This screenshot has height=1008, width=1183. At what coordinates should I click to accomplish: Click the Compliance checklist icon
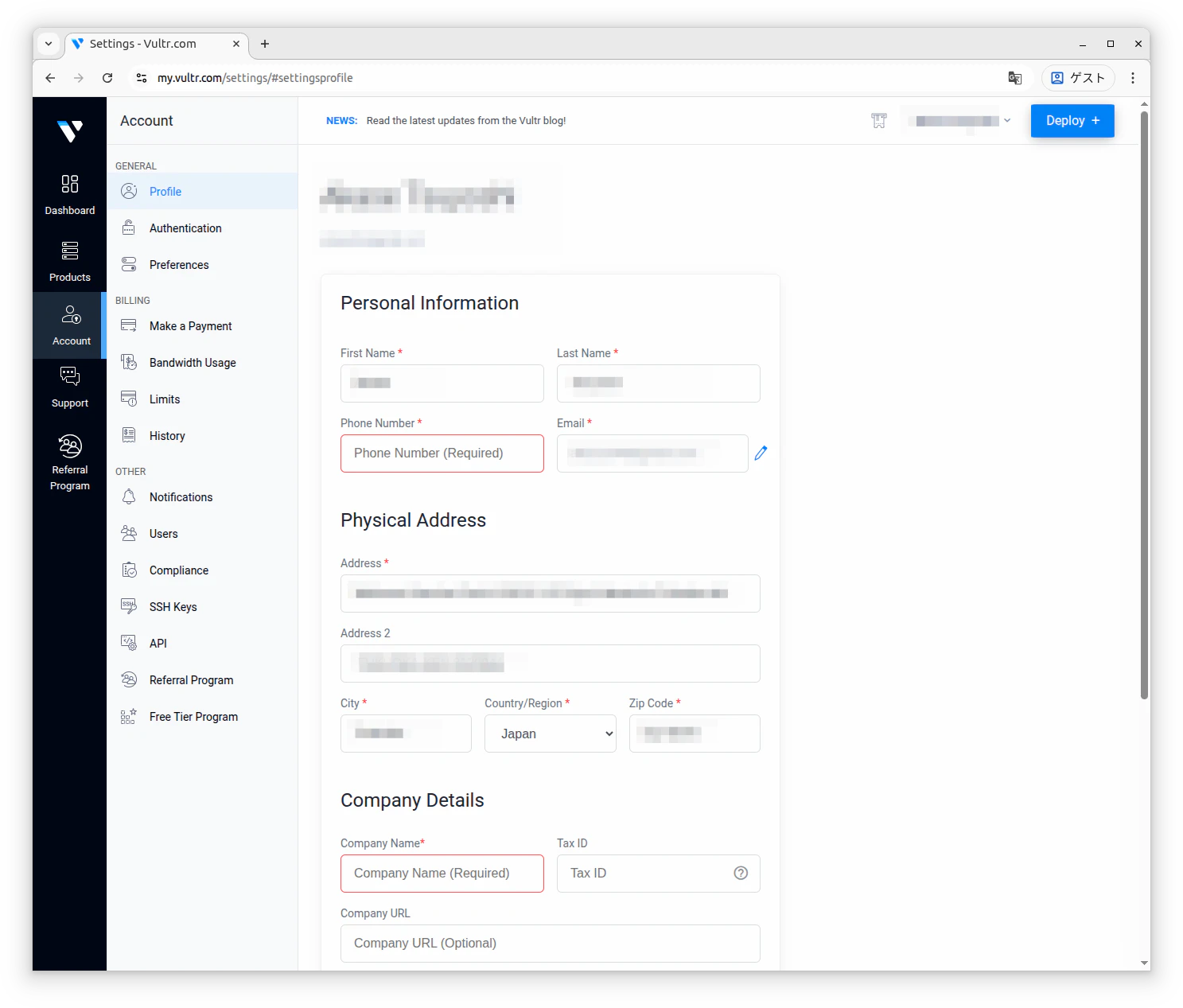pyautogui.click(x=129, y=570)
